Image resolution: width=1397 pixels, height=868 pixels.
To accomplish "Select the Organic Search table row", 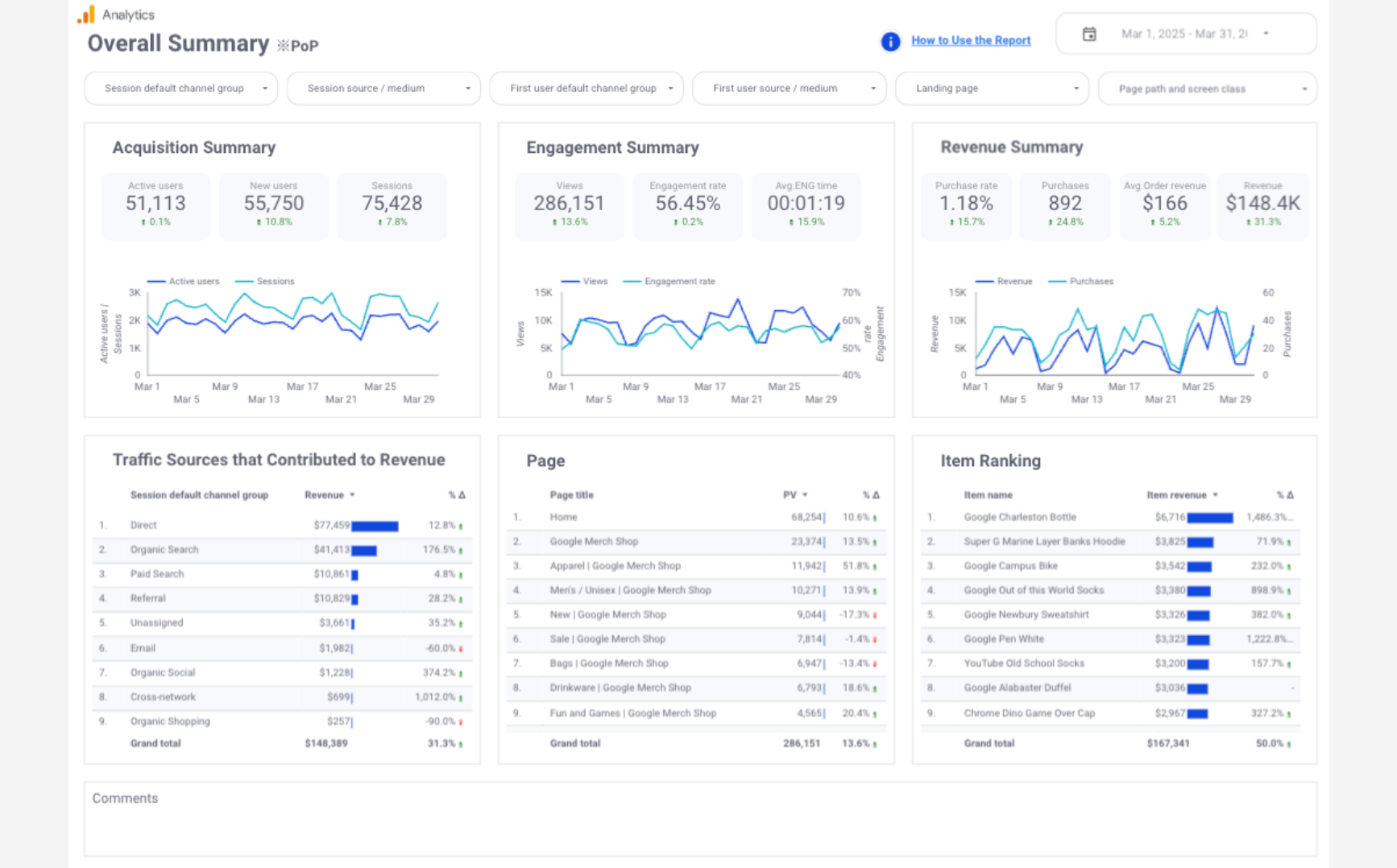I will [282, 550].
